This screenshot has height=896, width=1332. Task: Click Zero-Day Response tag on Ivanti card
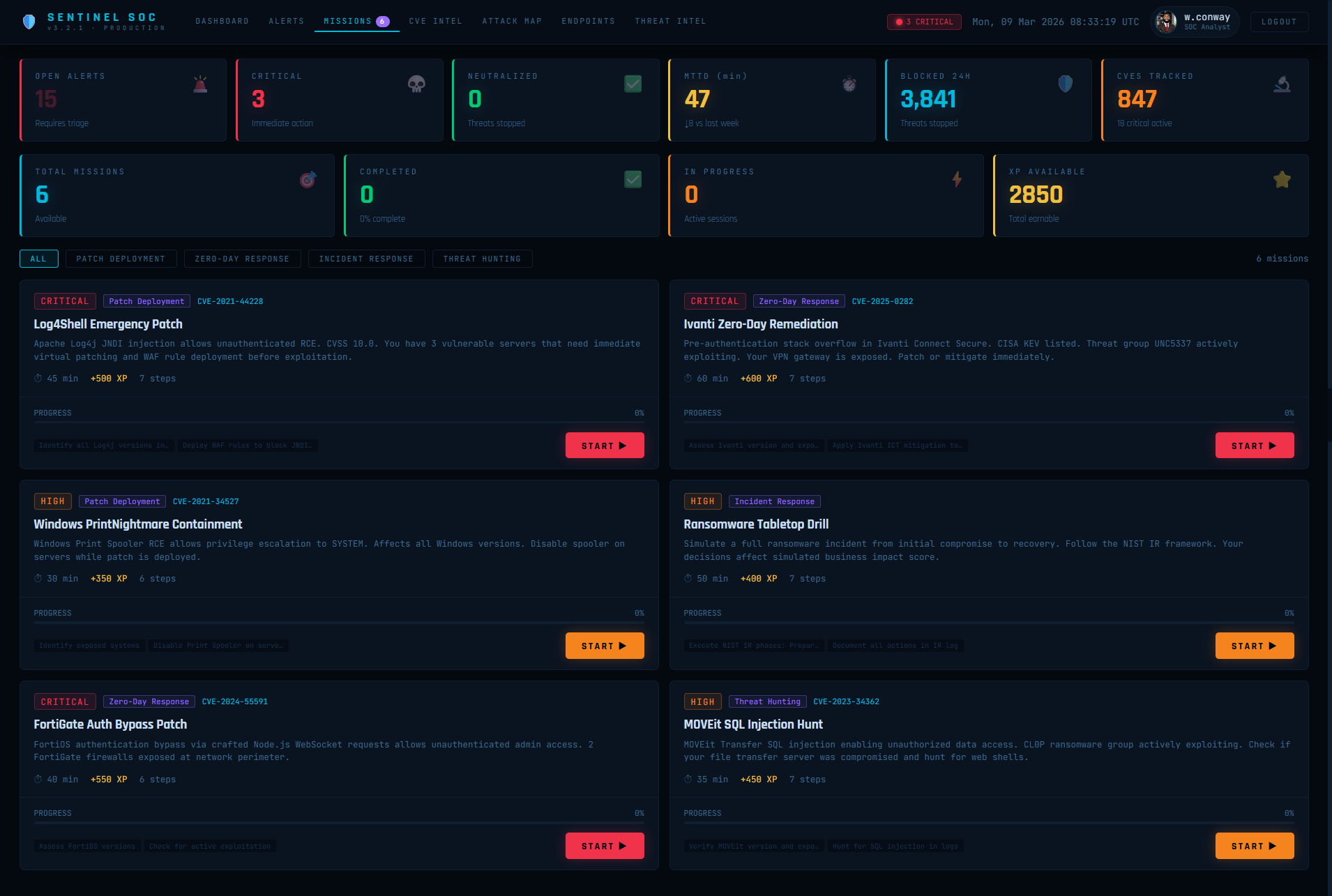(x=799, y=301)
